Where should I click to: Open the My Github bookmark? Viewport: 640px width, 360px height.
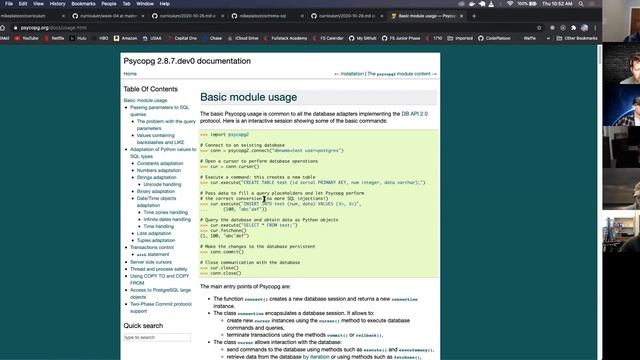point(362,38)
